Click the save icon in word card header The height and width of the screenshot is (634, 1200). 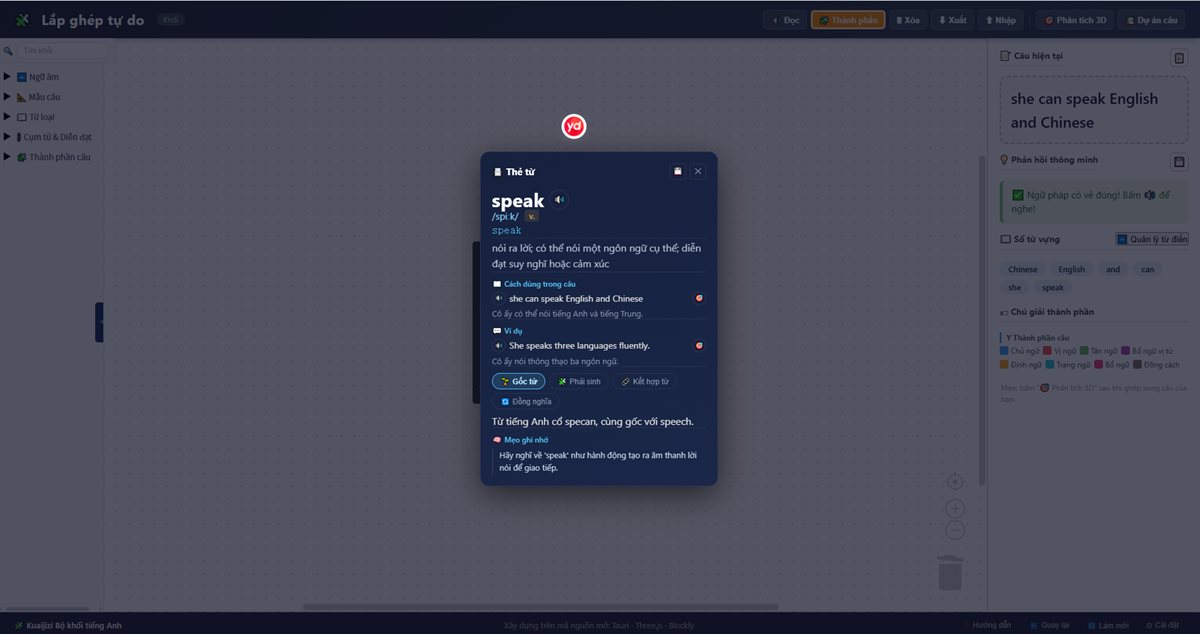click(x=678, y=171)
